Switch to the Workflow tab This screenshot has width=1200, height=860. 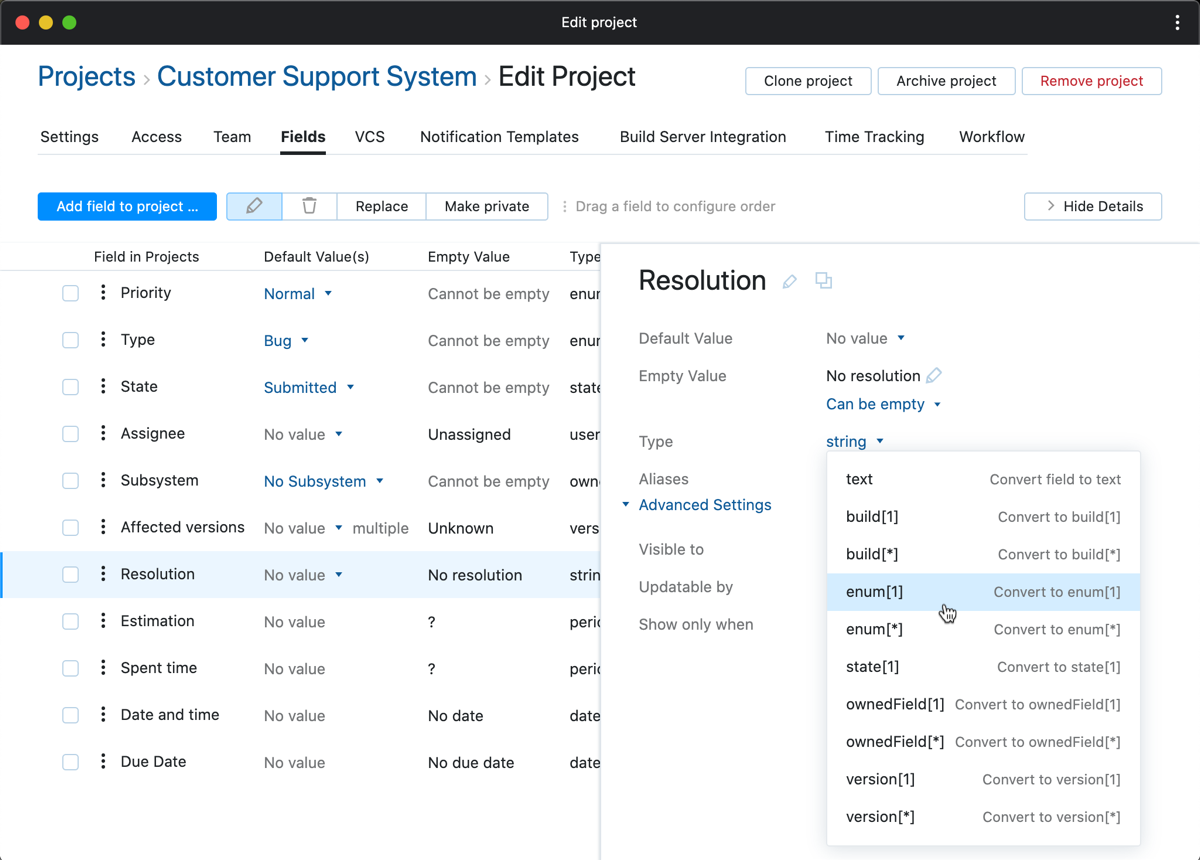991,137
